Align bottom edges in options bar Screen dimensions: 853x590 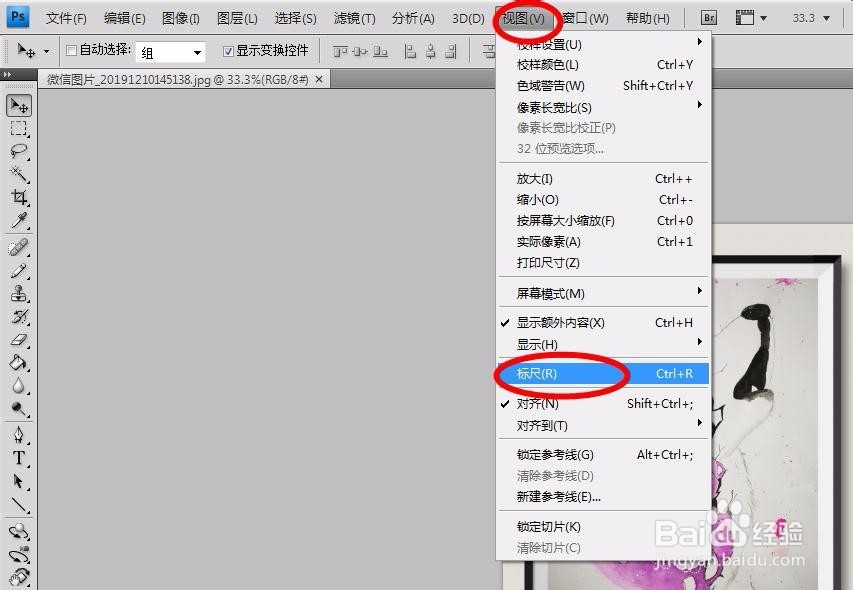[380, 52]
